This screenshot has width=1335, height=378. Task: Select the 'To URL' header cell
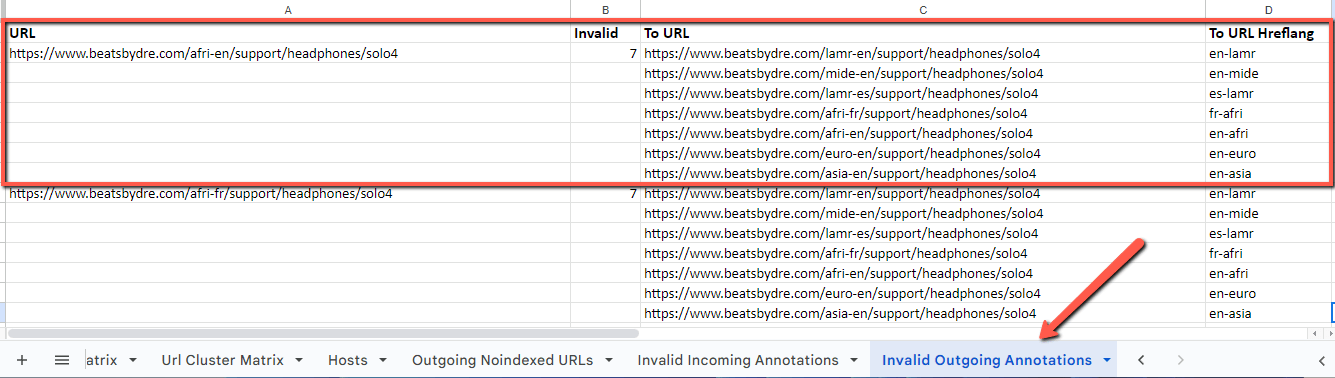pos(923,33)
